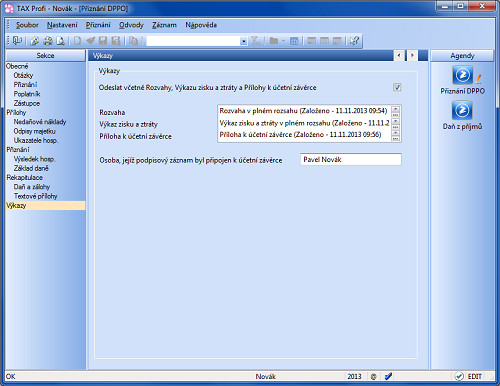Screen dimensions: 500x386
Task: Open the Záznam menu
Action: 164,25
